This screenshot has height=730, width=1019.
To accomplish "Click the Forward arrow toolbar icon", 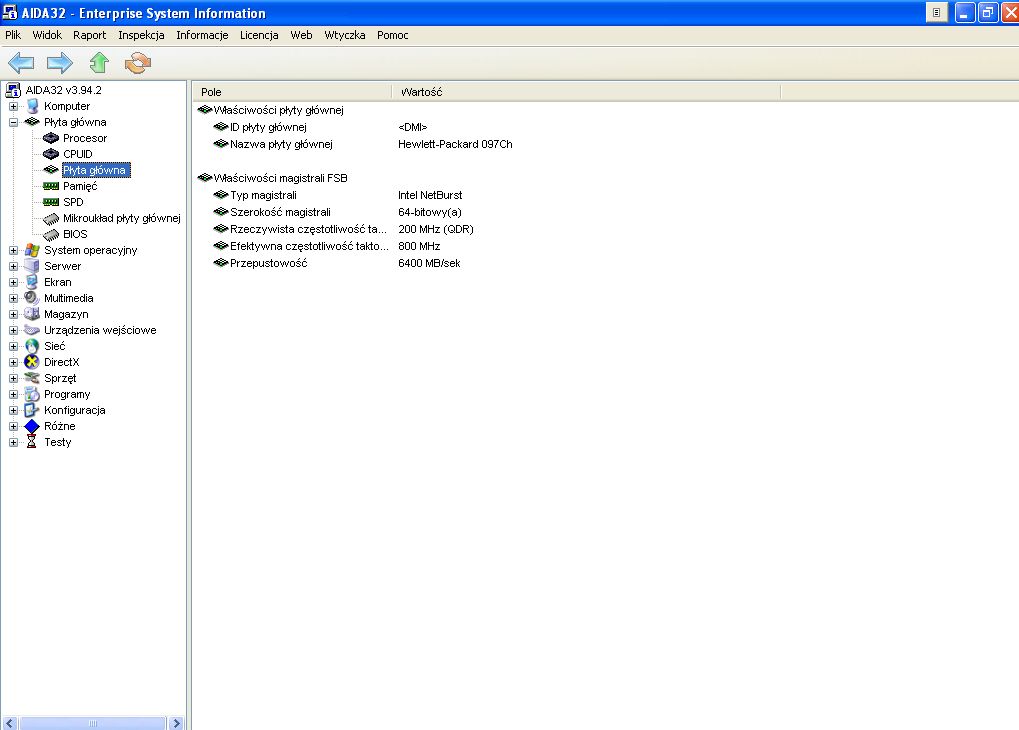I will 60,64.
